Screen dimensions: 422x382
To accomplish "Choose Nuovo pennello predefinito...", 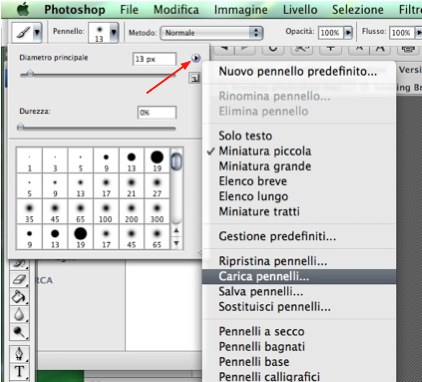I will tap(299, 71).
